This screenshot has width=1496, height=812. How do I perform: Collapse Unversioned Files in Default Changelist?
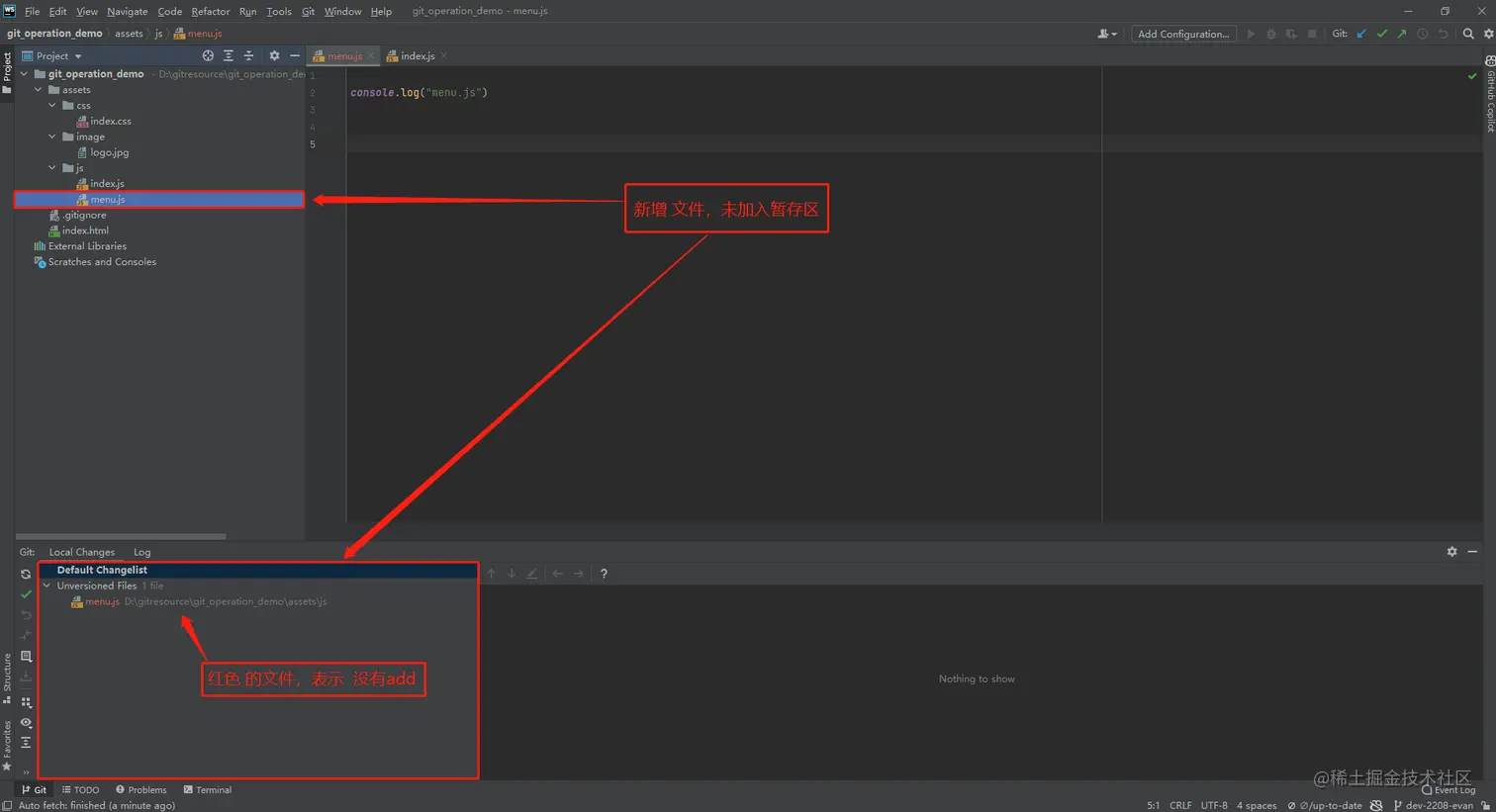tap(46, 586)
